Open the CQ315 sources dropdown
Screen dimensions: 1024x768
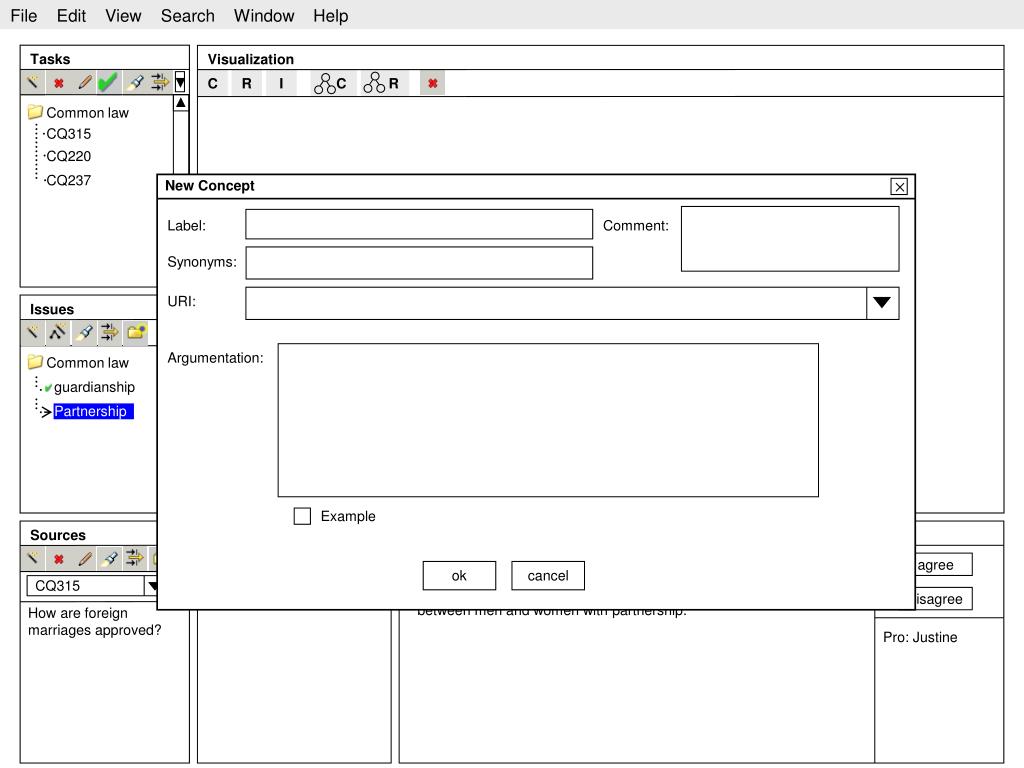tap(151, 586)
